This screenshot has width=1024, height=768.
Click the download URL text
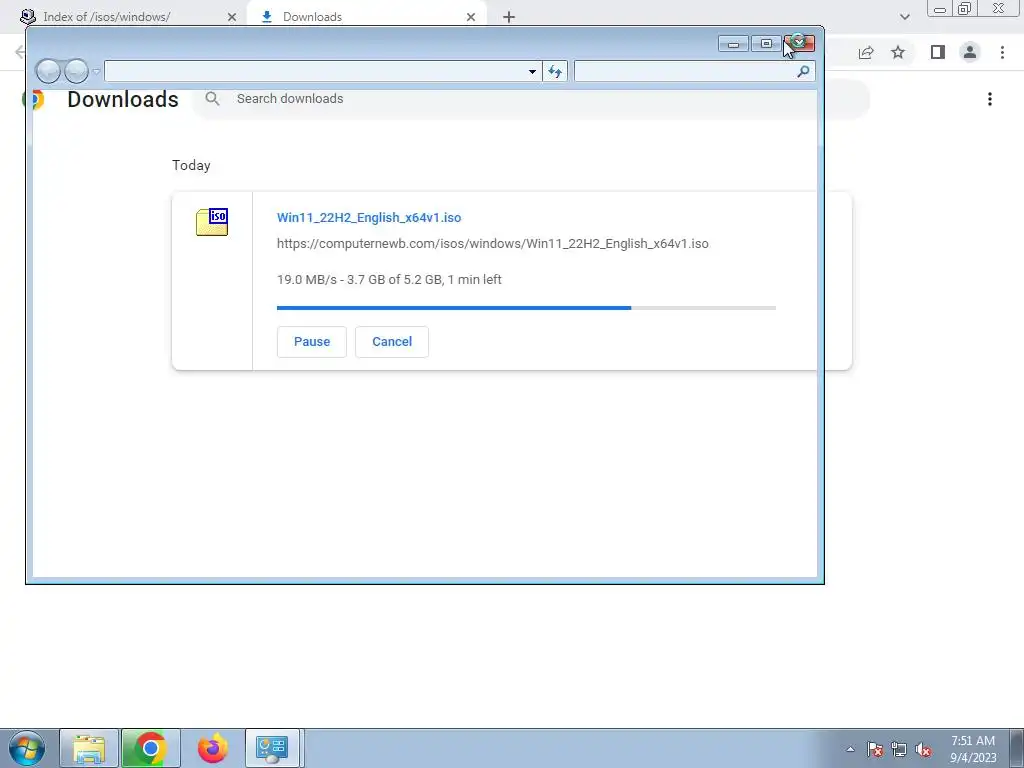pos(492,244)
